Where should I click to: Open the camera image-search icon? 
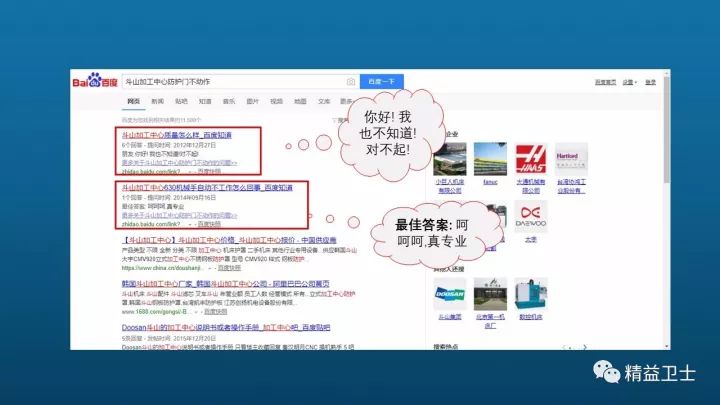(351, 82)
